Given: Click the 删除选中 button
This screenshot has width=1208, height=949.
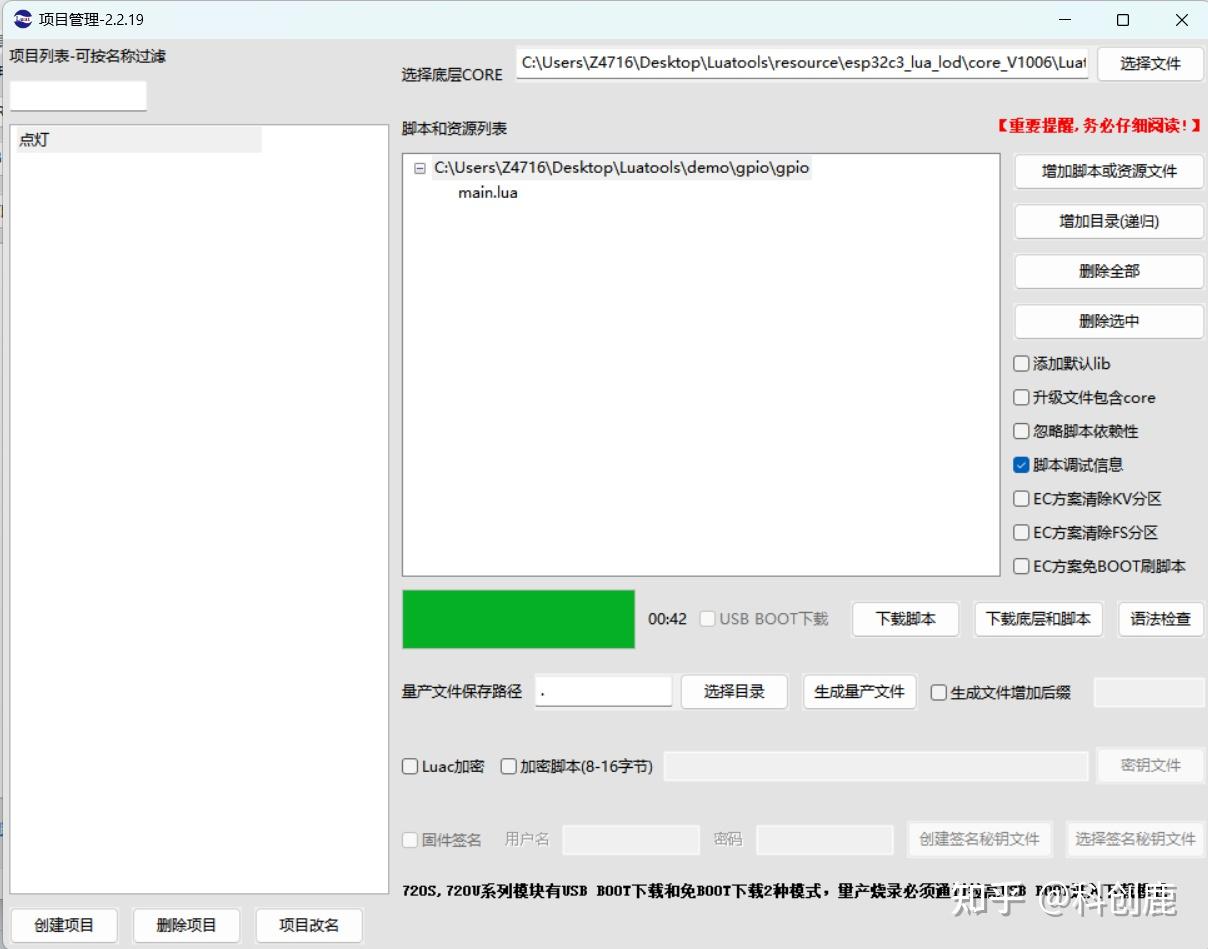Looking at the screenshot, I should point(1109,321).
